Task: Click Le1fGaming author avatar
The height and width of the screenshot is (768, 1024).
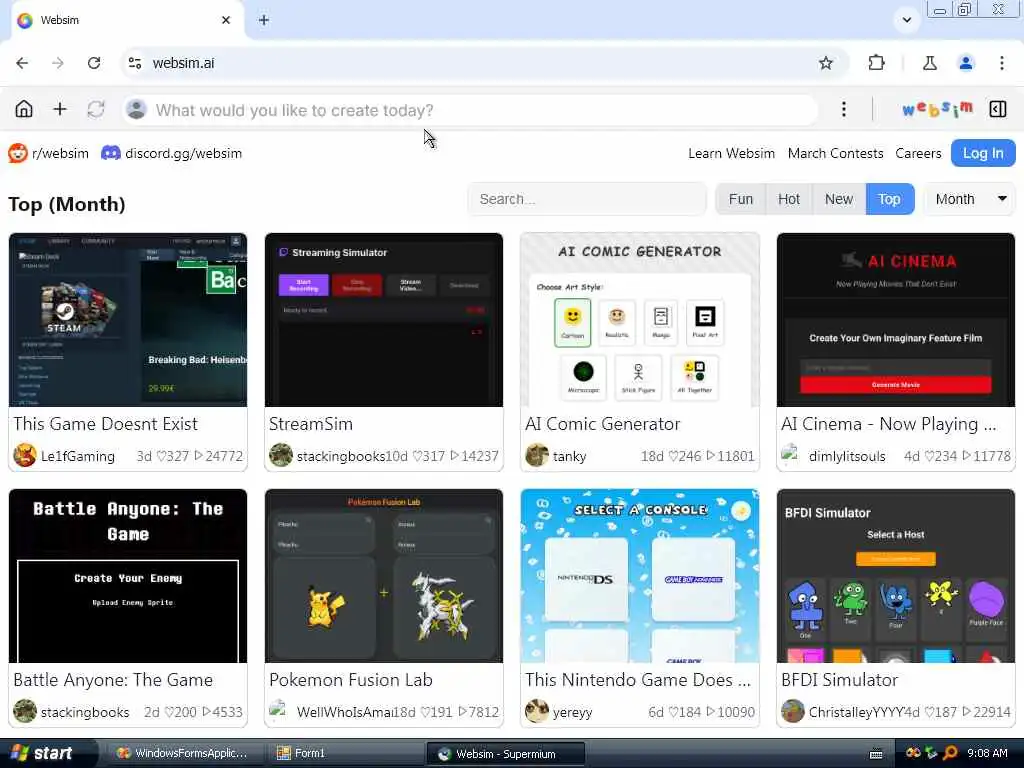Action: 25,455
